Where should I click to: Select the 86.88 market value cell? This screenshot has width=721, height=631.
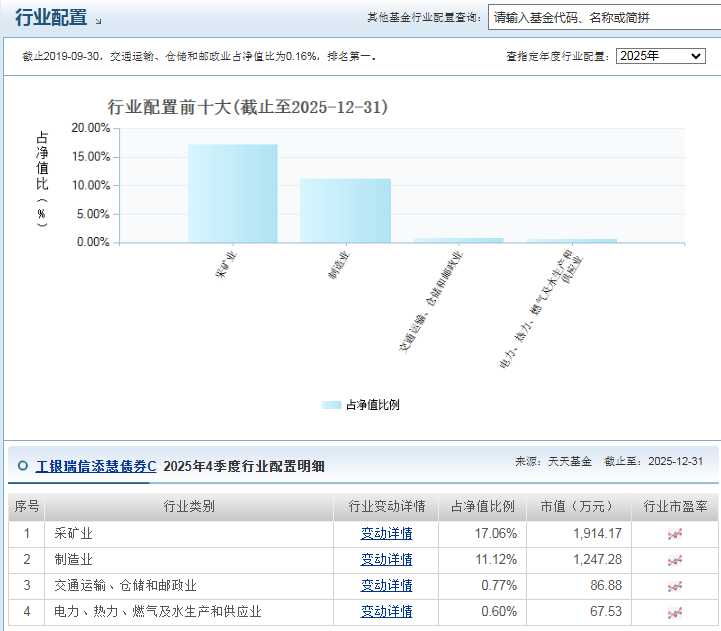tap(579, 586)
